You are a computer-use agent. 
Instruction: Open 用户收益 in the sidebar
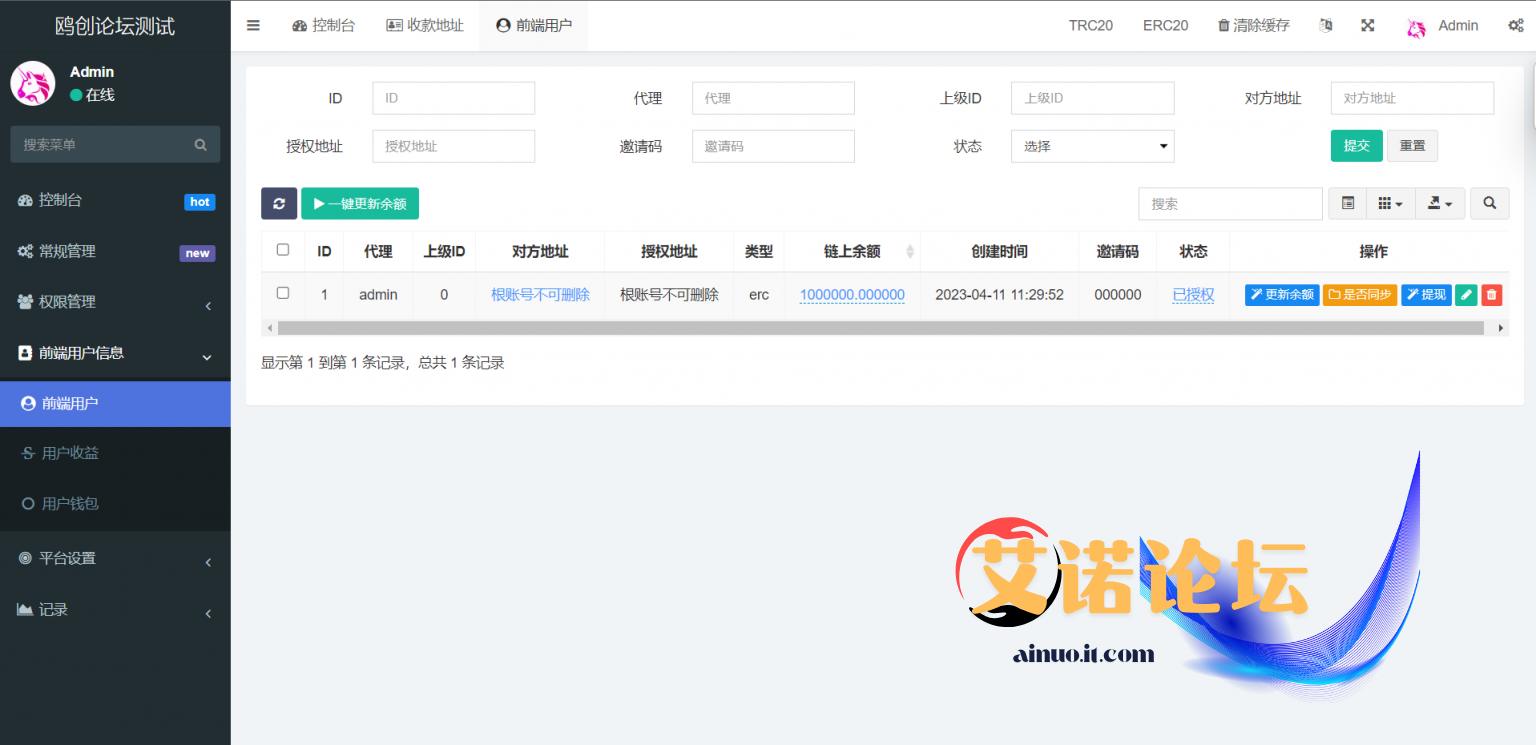click(x=70, y=453)
